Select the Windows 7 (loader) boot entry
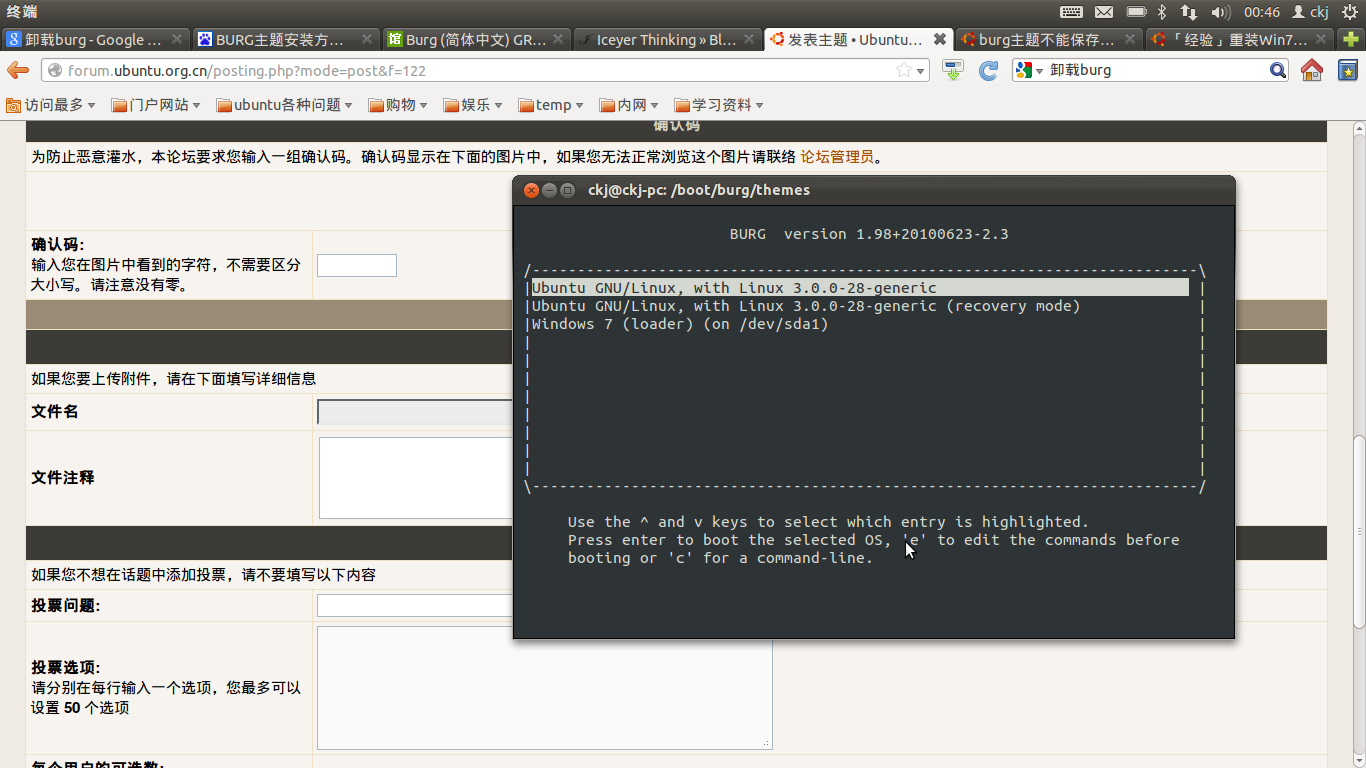The height and width of the screenshot is (768, 1366). tap(680, 324)
